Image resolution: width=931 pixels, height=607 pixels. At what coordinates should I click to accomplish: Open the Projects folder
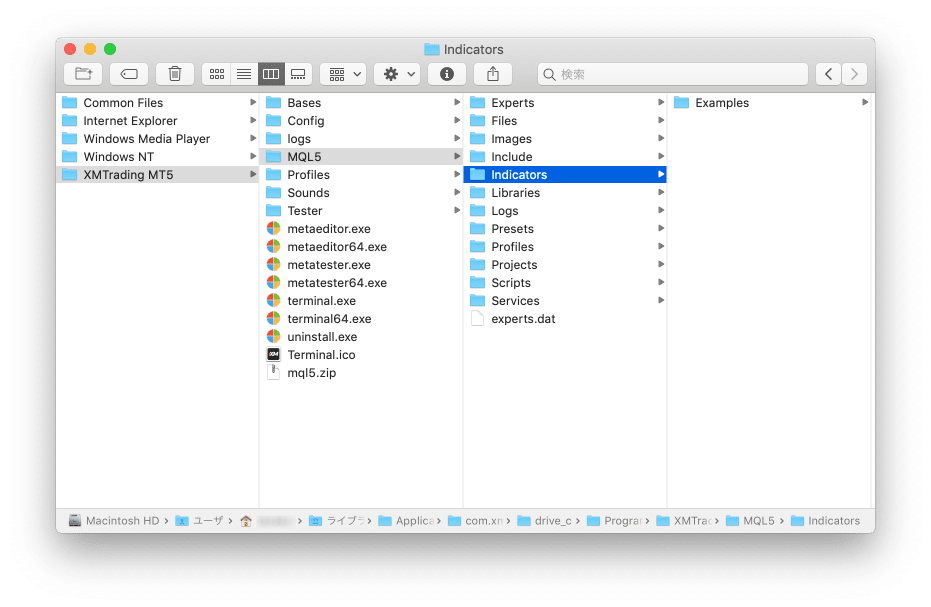565,264
